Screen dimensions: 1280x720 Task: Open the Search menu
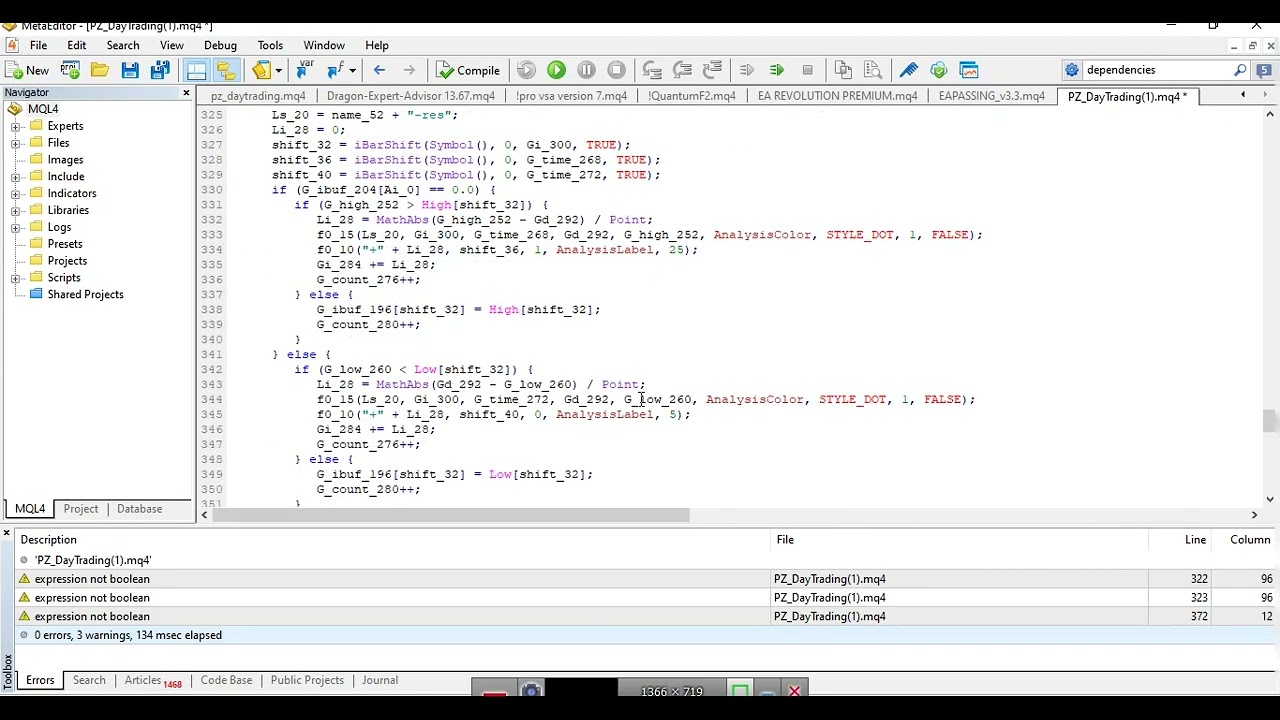coord(123,45)
